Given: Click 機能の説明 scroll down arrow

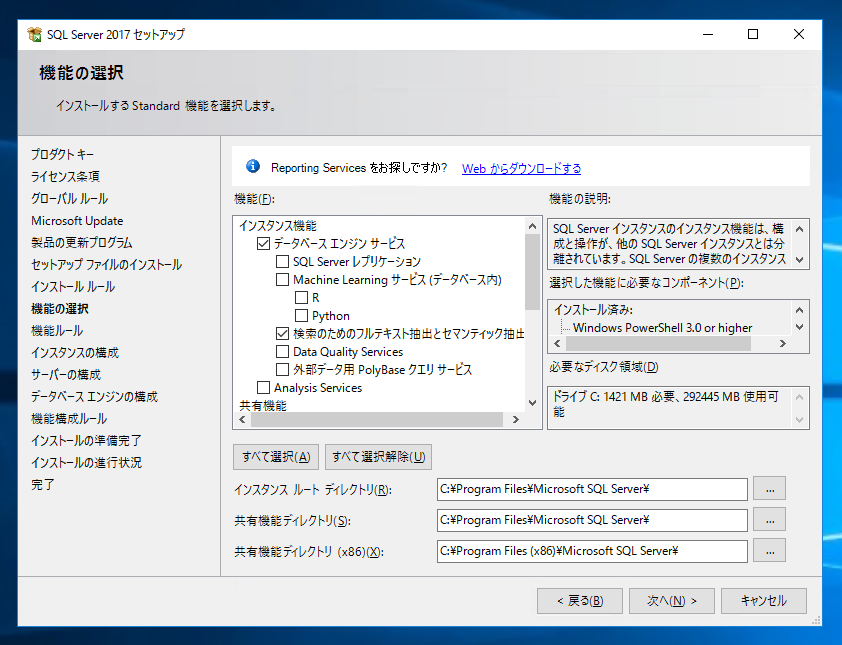Looking at the screenshot, I should pyautogui.click(x=799, y=260).
